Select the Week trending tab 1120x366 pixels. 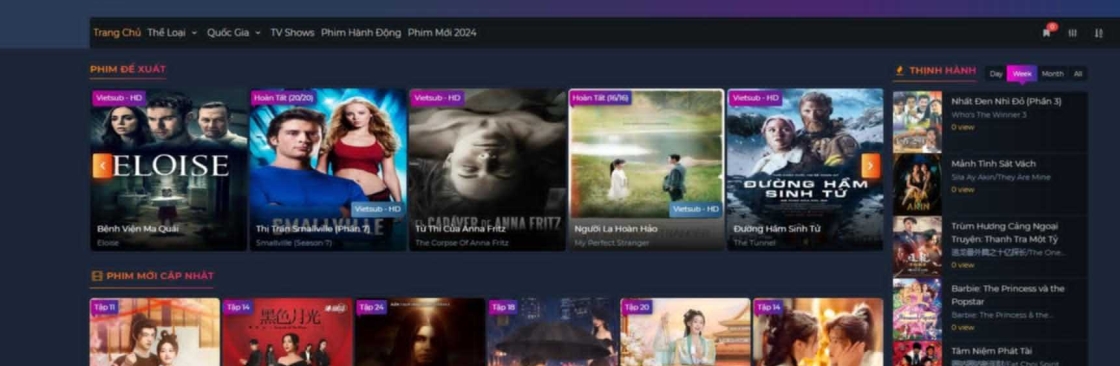click(x=1022, y=74)
